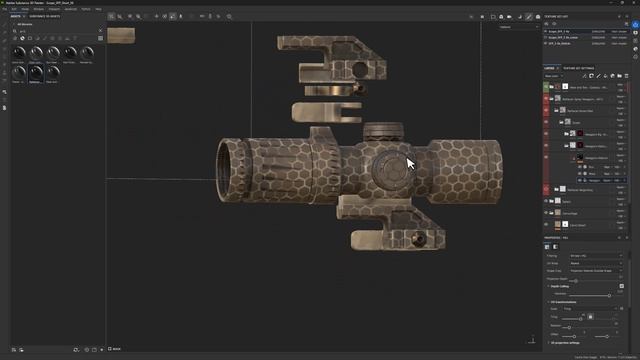Viewport: 640px width, 360px height.
Task: Click the add paint layer icon
Action: [x=598, y=76]
